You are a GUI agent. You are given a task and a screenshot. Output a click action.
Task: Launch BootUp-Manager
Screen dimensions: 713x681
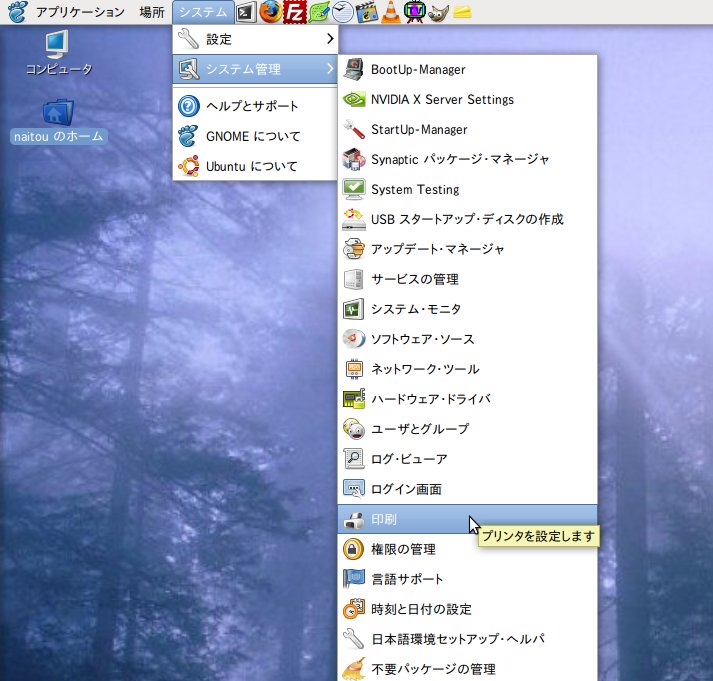tap(467, 70)
